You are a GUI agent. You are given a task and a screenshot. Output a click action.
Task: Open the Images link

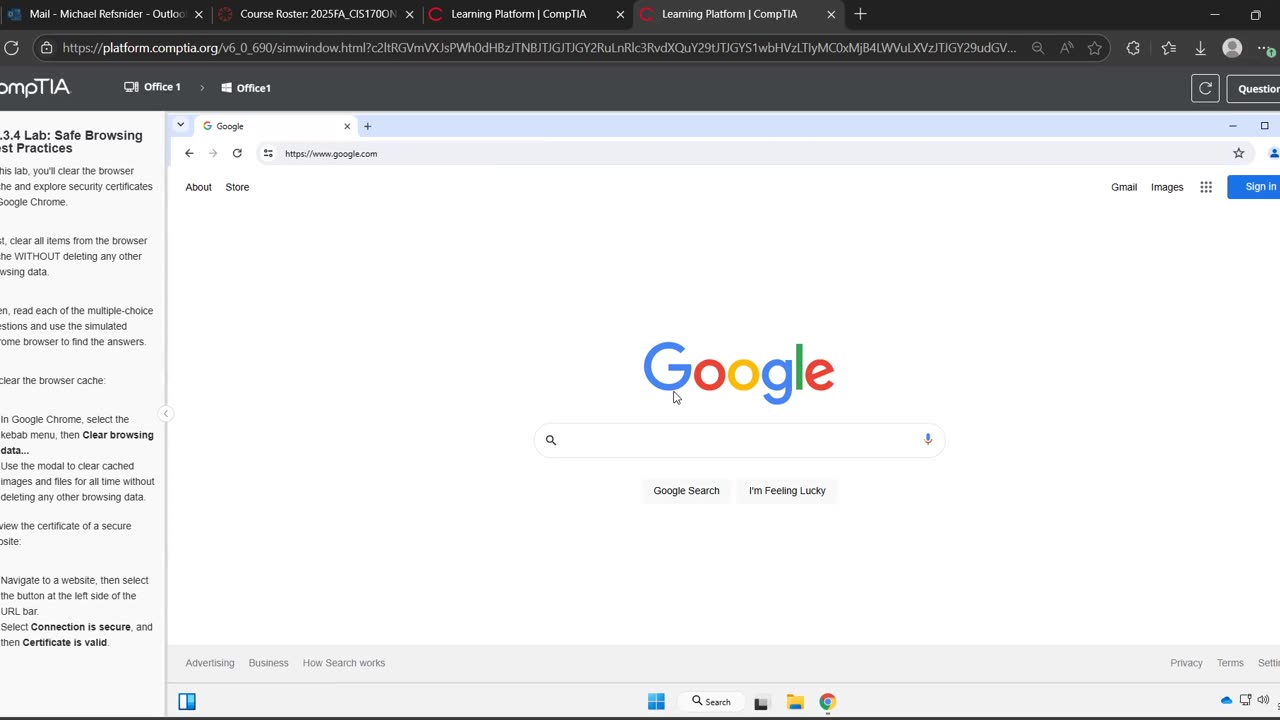(1167, 187)
